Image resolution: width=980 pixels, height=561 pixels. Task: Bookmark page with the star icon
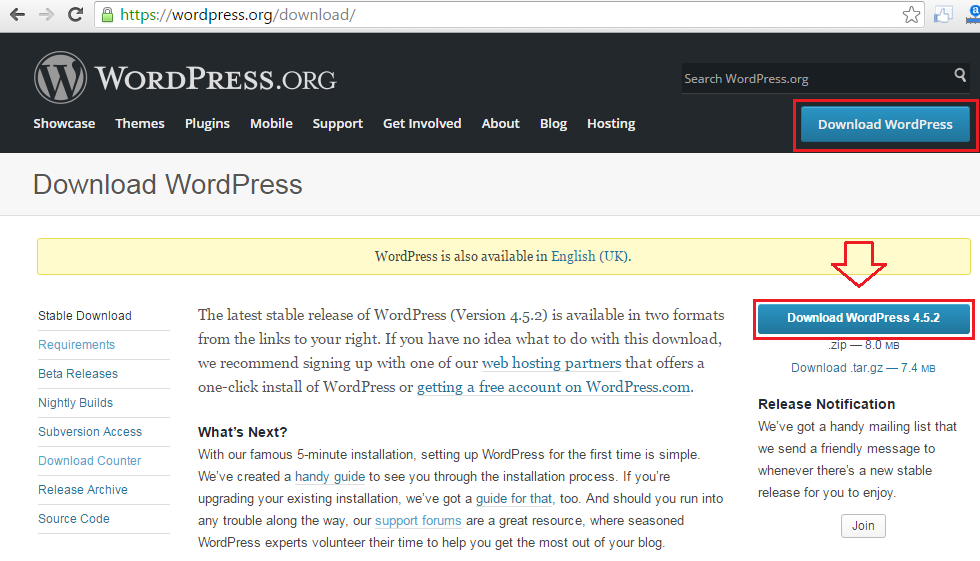coord(911,14)
